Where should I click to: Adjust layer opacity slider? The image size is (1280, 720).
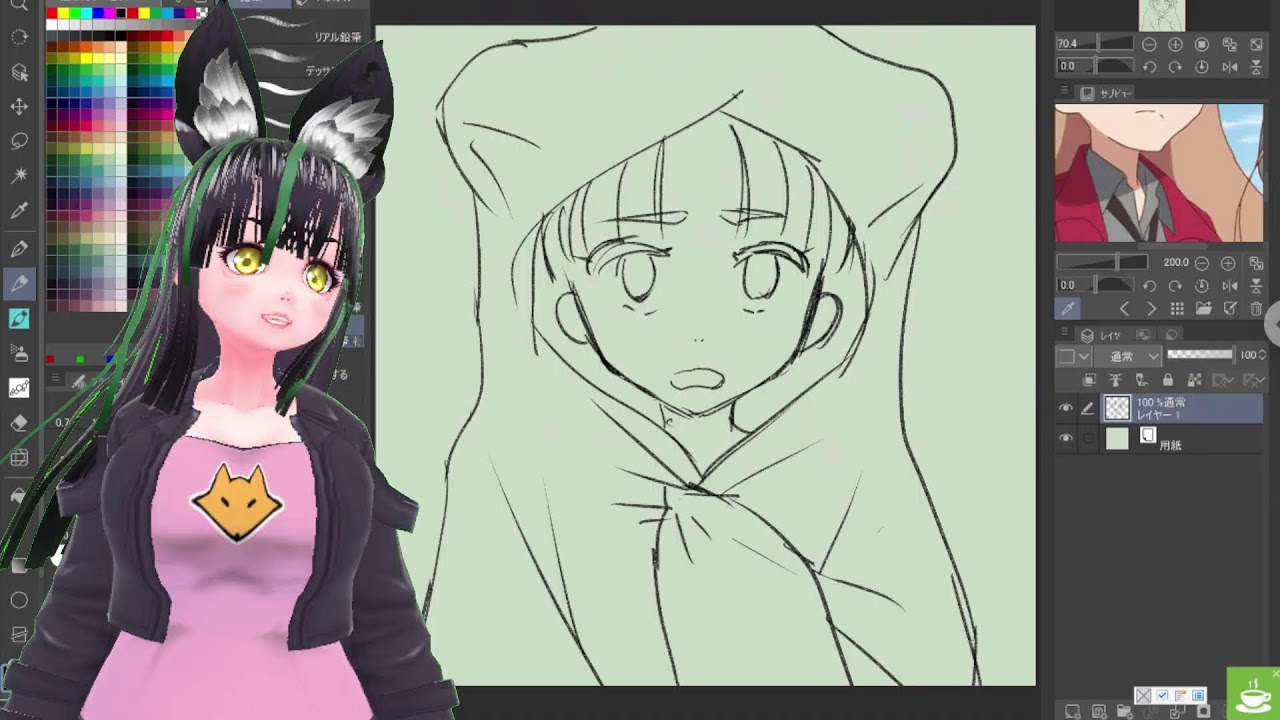point(1200,355)
